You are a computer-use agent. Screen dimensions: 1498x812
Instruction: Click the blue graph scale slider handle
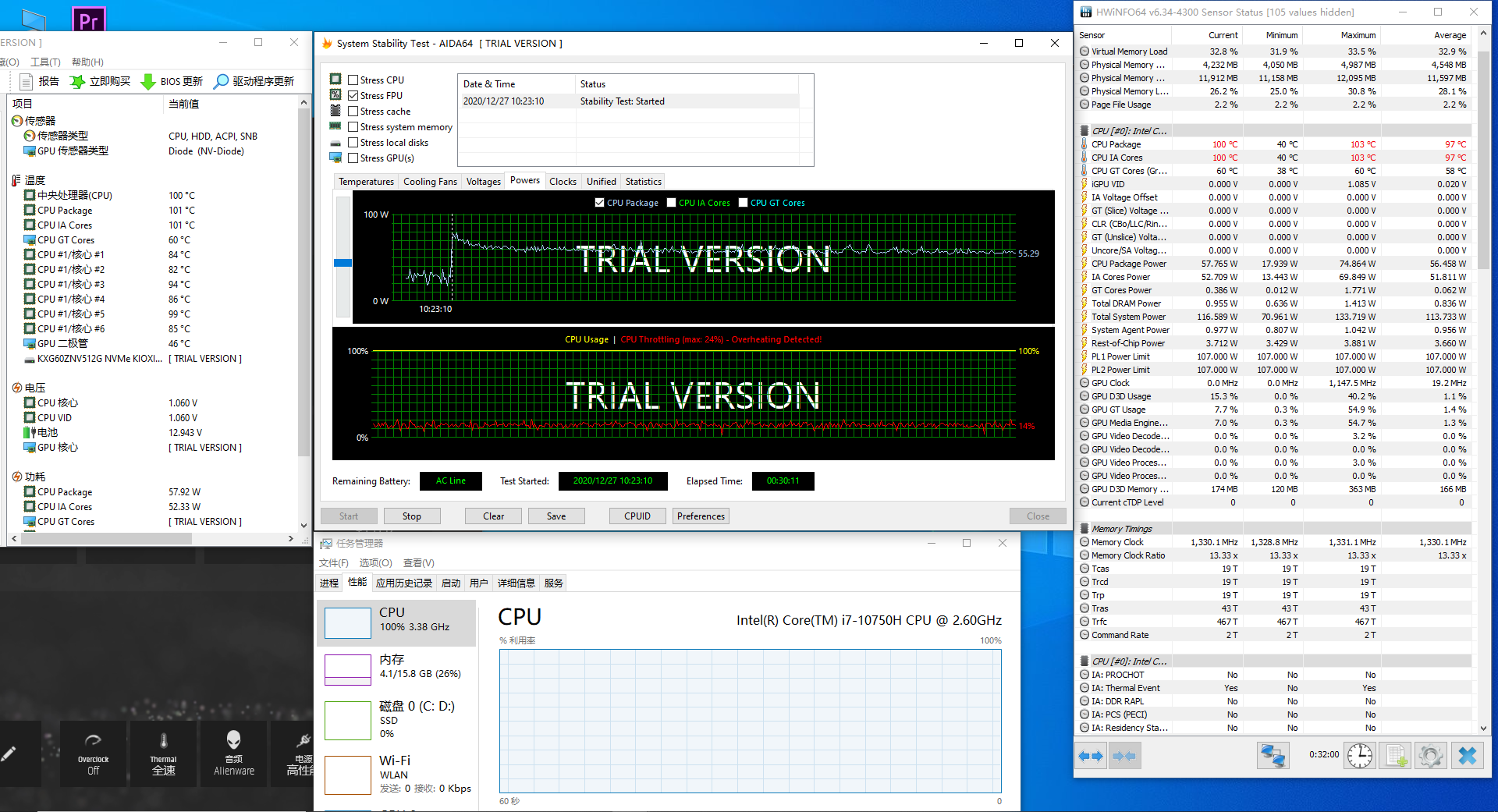[x=343, y=263]
